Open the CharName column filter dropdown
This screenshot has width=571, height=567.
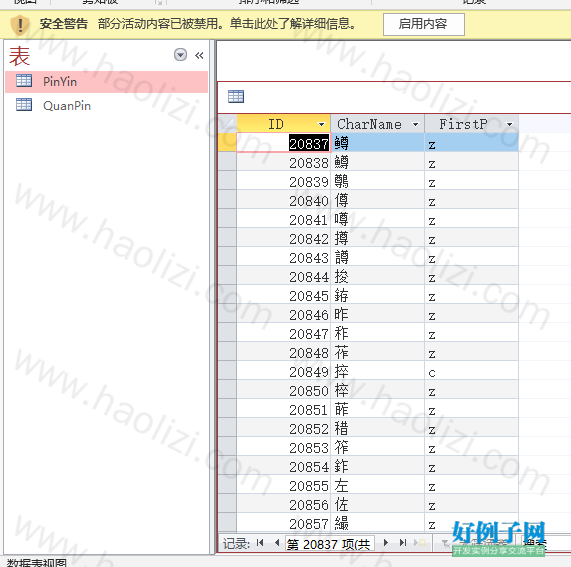(415, 125)
